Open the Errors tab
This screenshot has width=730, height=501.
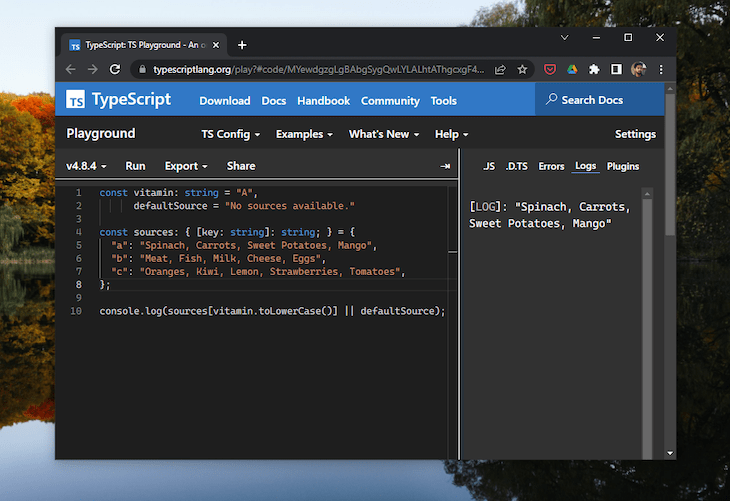(x=551, y=166)
